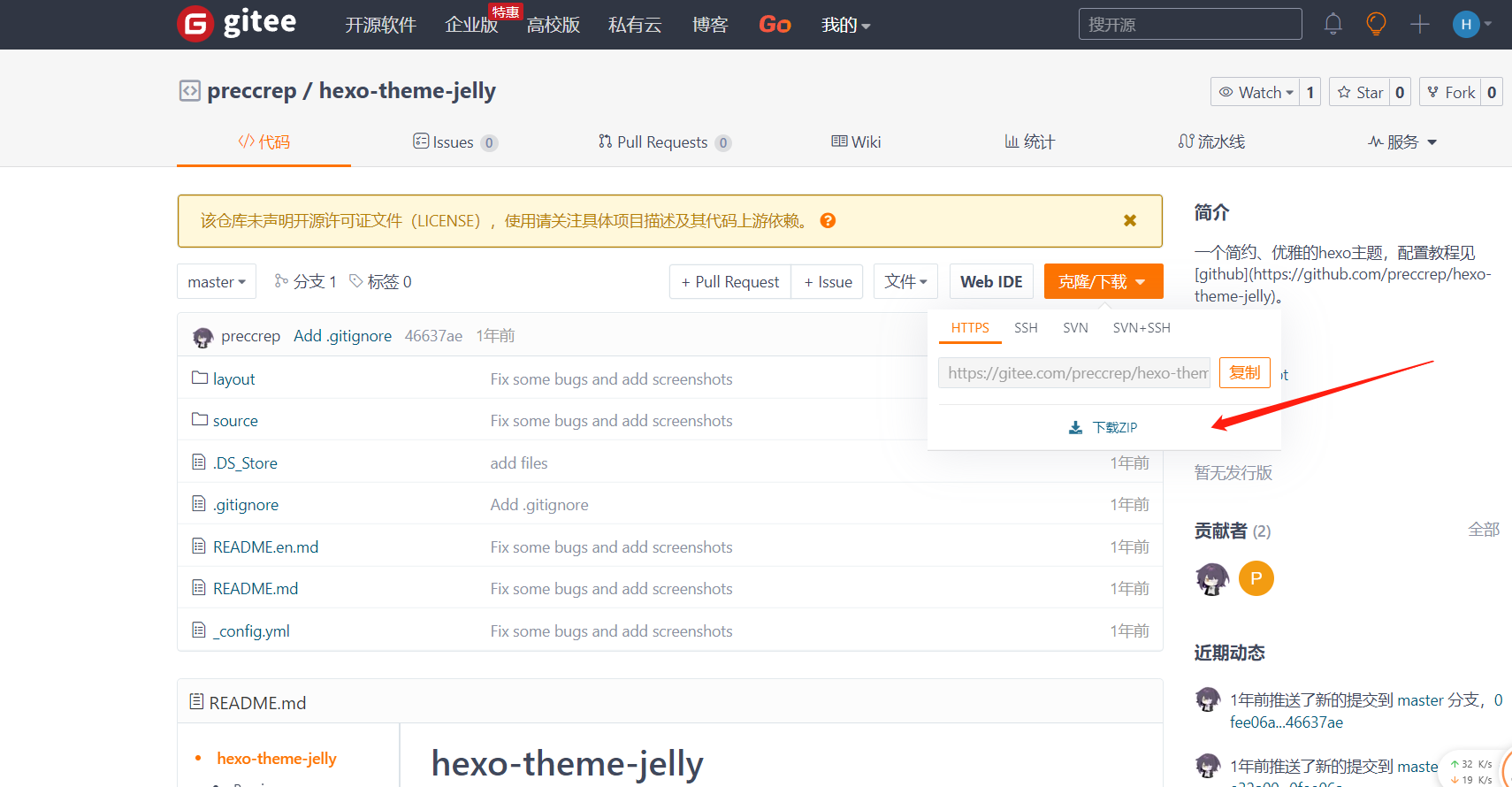Open the Issues tab
This screenshot has height=787, width=1512.
pos(454,142)
